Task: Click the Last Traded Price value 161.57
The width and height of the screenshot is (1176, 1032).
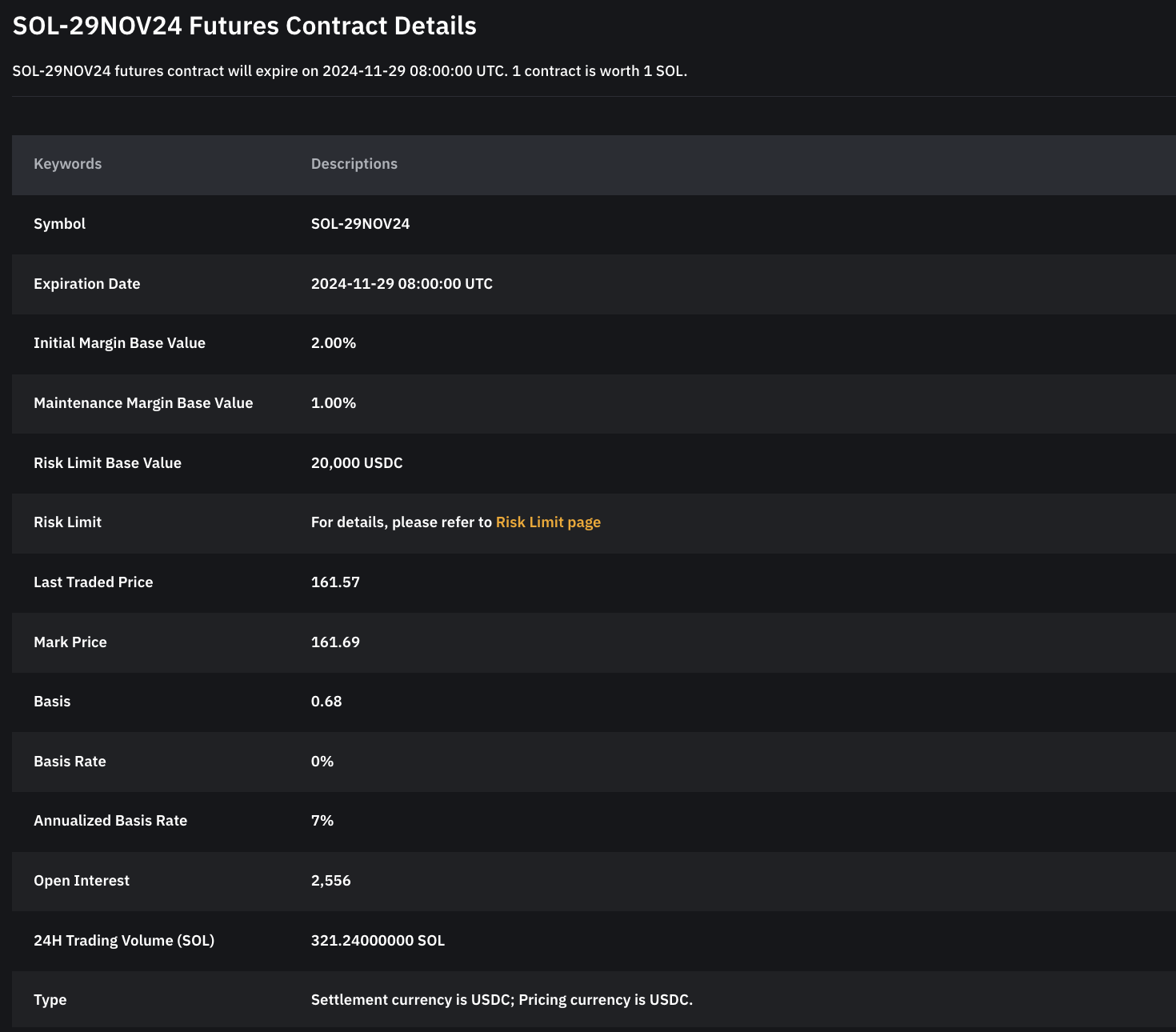Action: [335, 582]
